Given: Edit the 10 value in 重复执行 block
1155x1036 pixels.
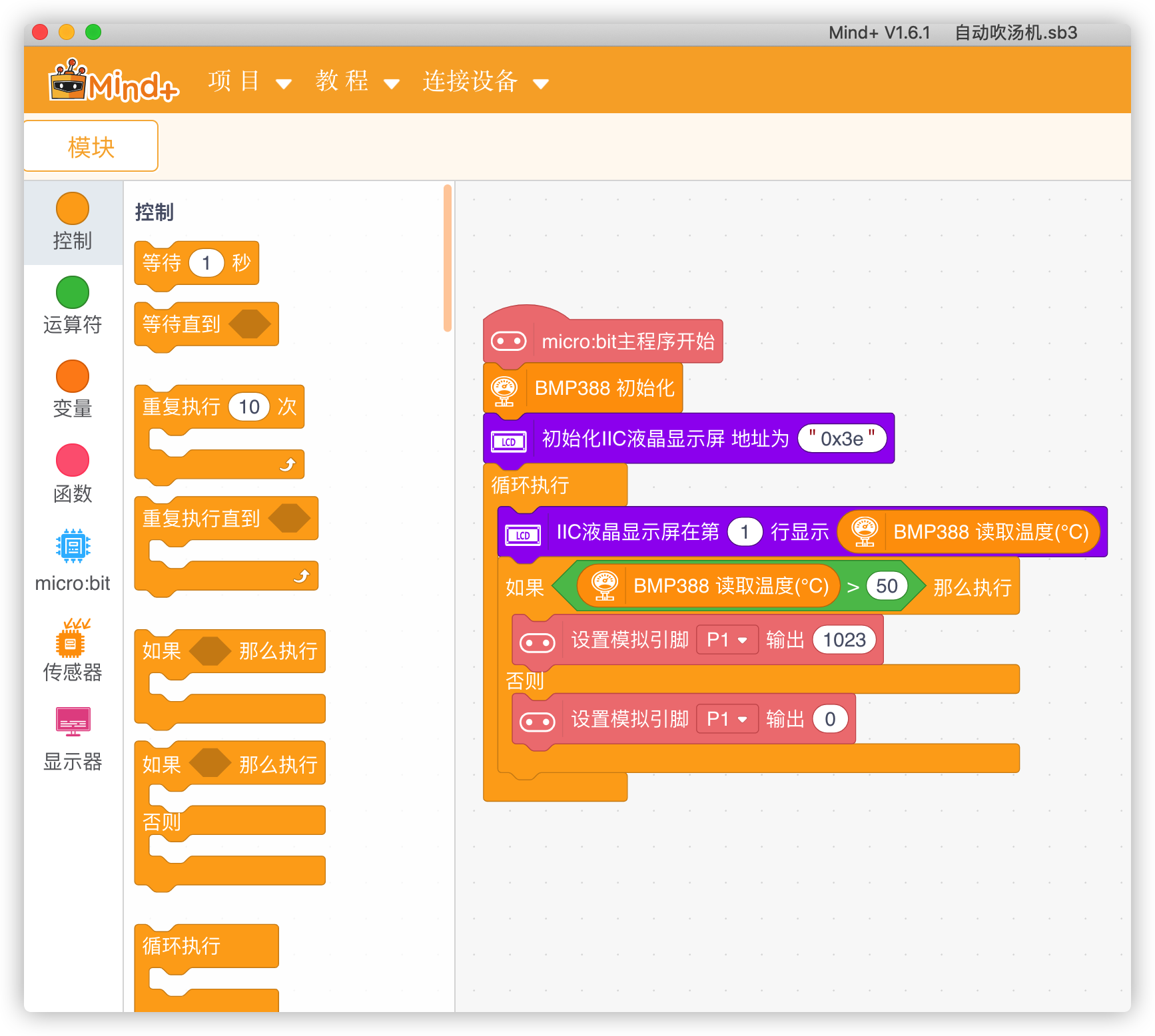Looking at the screenshot, I should point(249,407).
